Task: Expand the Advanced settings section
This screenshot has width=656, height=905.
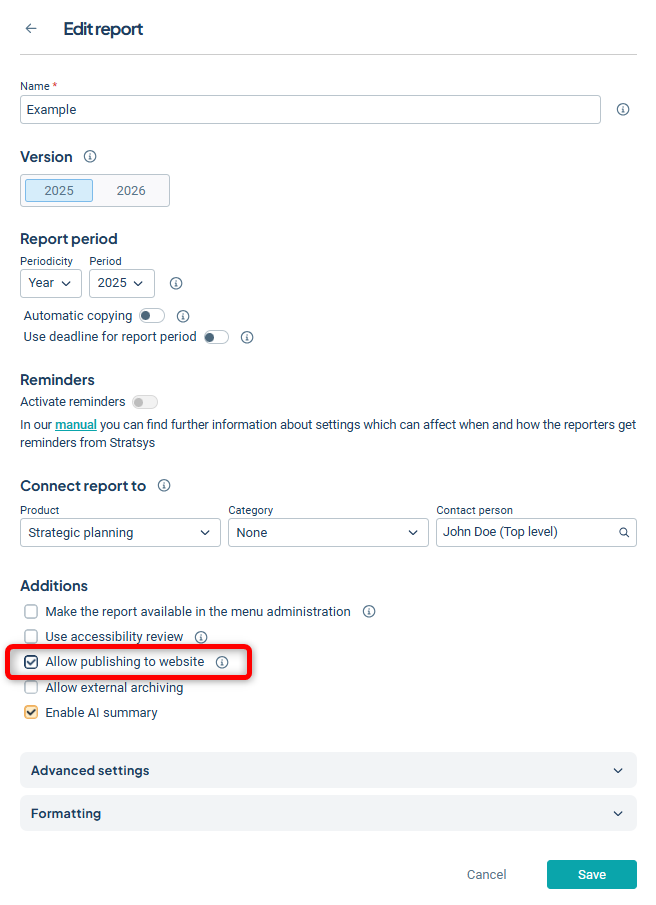Action: click(328, 771)
